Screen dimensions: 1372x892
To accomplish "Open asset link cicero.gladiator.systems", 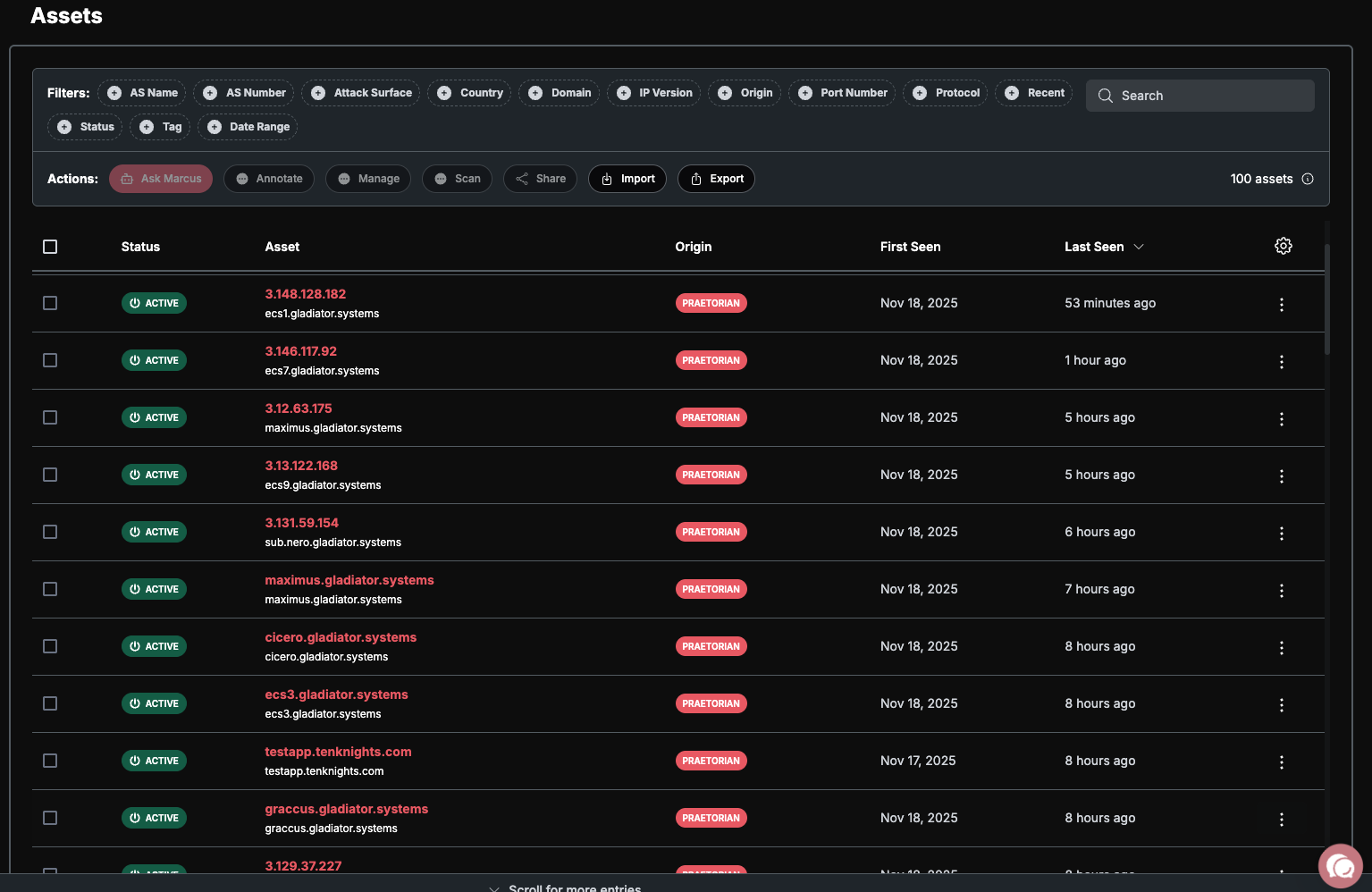I will (341, 637).
